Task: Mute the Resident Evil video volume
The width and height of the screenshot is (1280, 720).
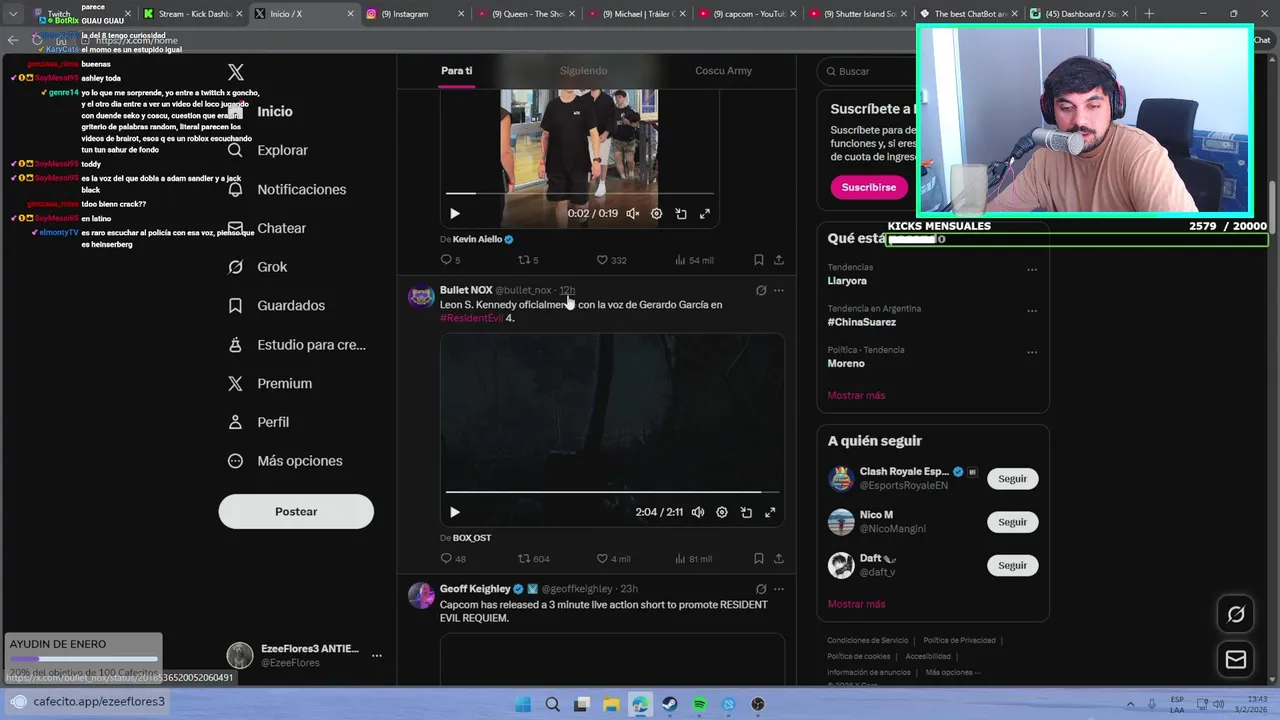Action: (x=698, y=512)
